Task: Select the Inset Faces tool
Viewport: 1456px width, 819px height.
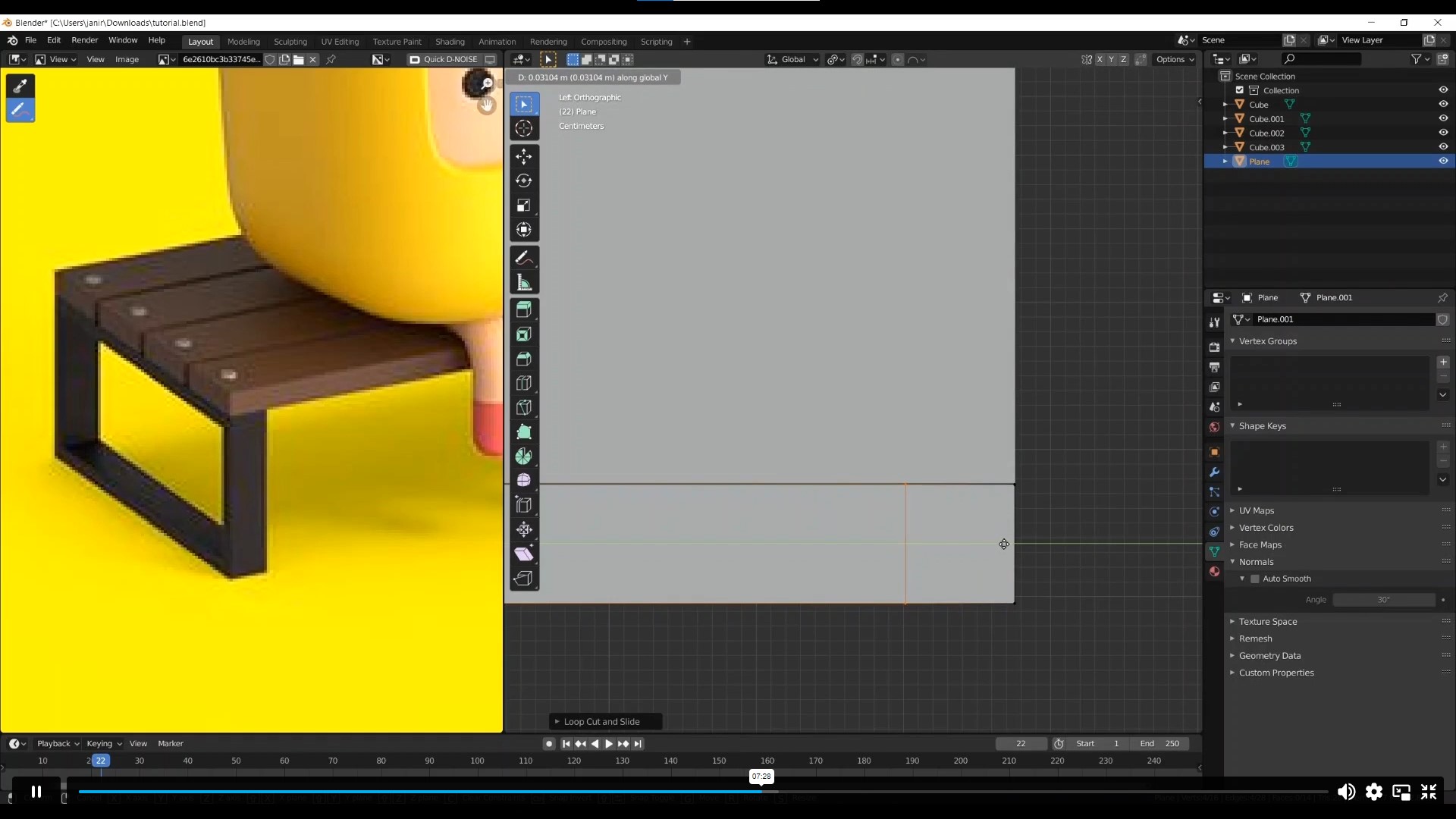Action: (525, 334)
